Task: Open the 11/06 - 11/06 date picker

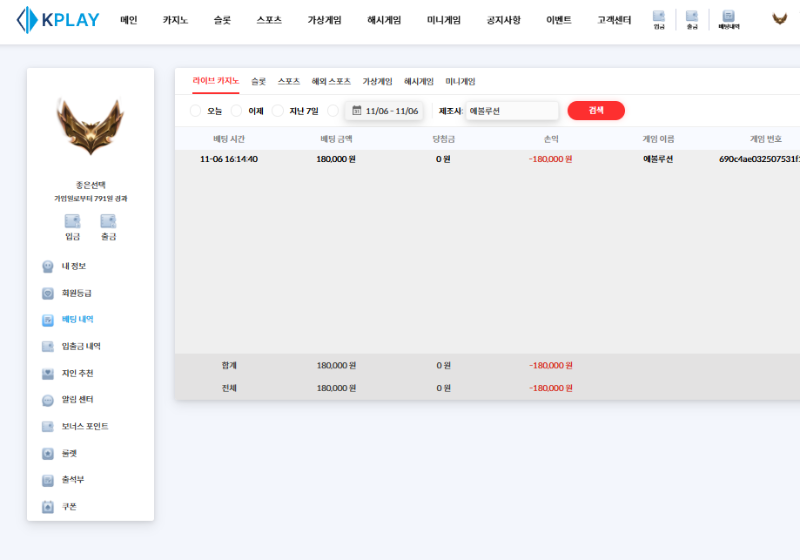Action: [x=384, y=111]
